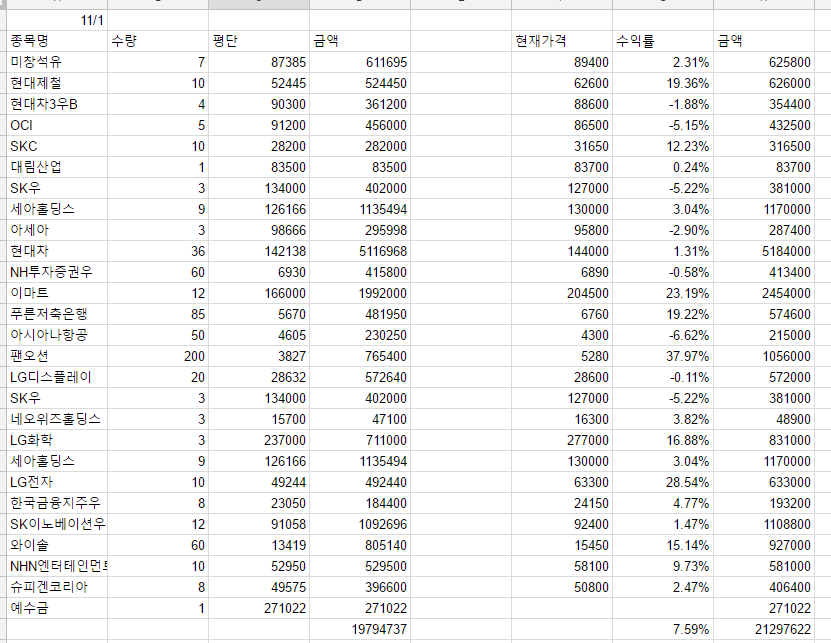Image resolution: width=831 pixels, height=643 pixels.
Task: Select the 현재가격 header cell
Action: (562, 41)
